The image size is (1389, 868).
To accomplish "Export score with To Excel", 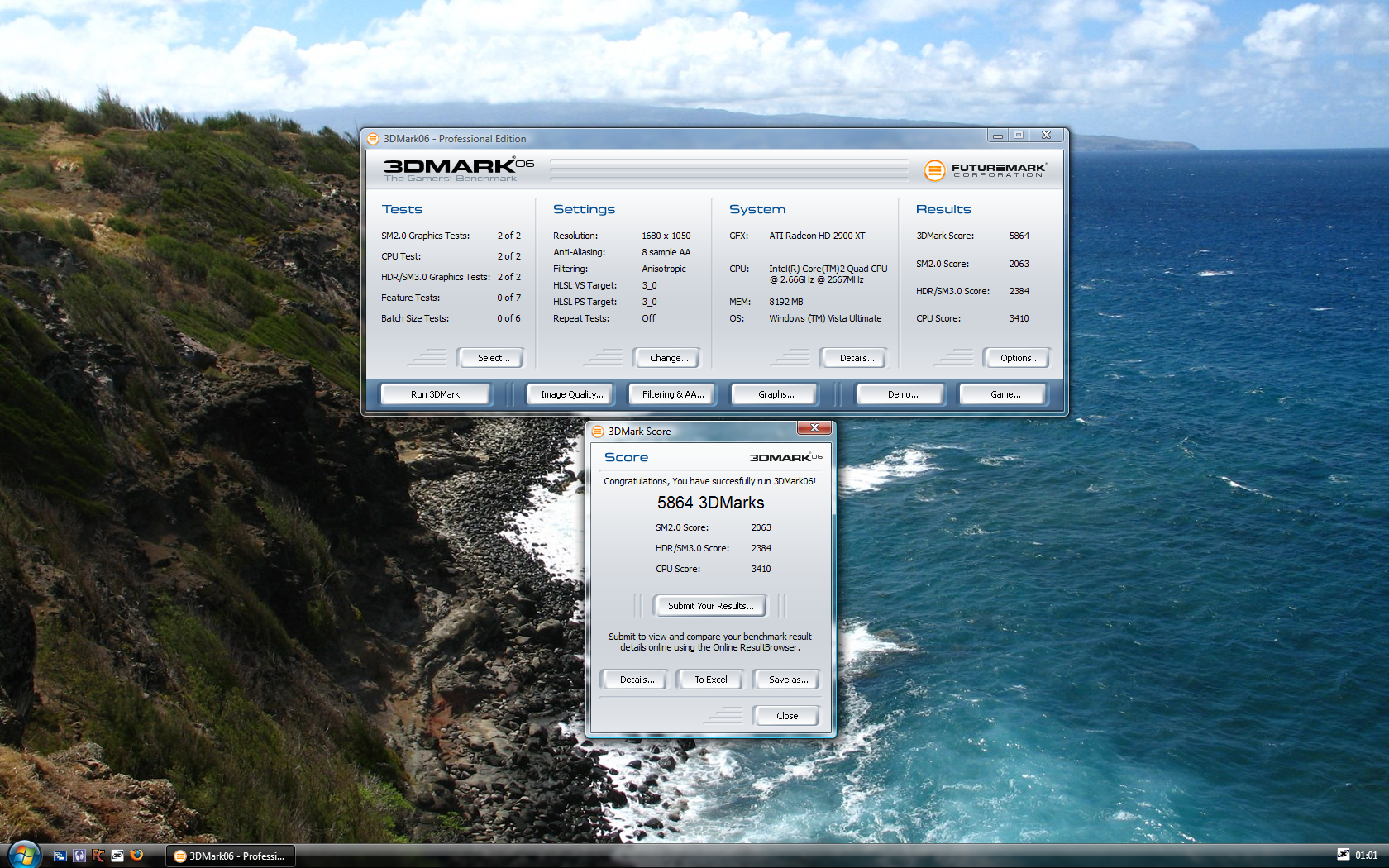I will [x=710, y=680].
